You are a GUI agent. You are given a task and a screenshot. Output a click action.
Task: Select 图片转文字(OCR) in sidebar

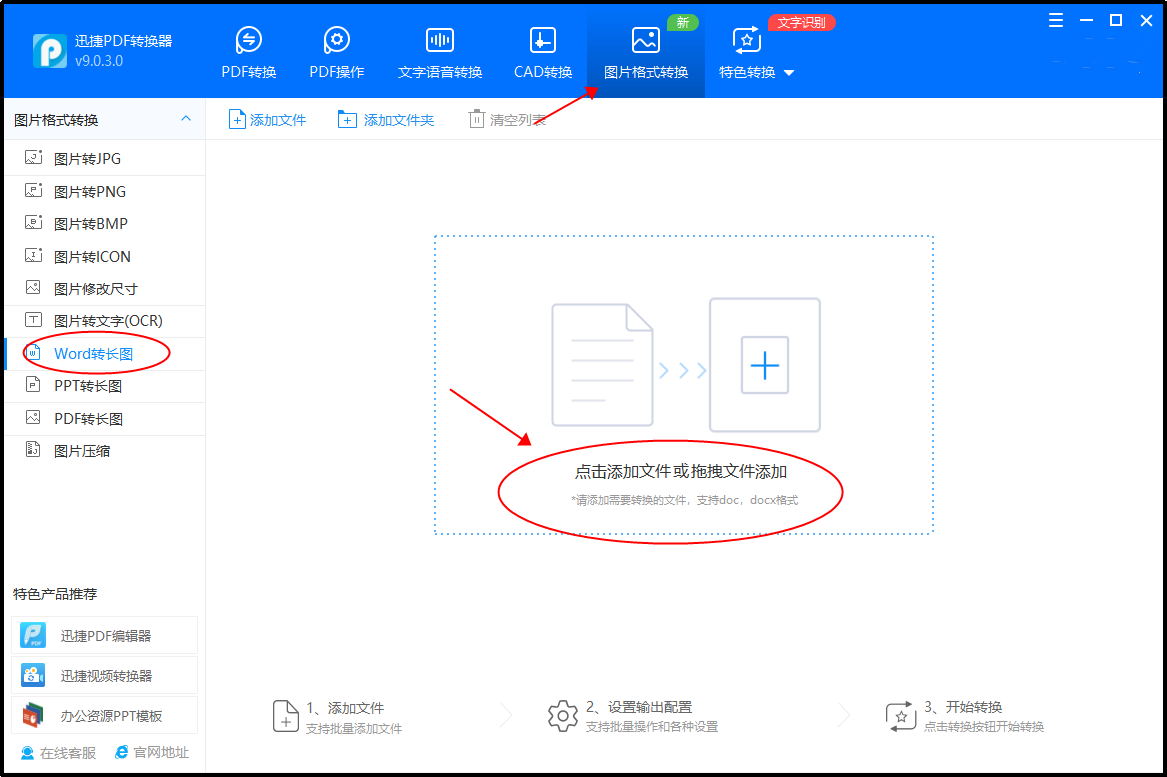point(104,321)
